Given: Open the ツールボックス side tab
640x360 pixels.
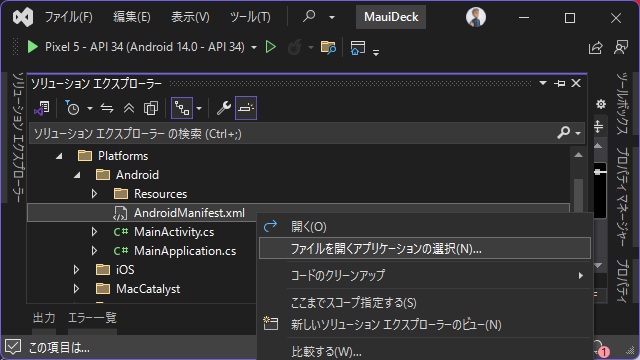Looking at the screenshot, I should point(621,104).
